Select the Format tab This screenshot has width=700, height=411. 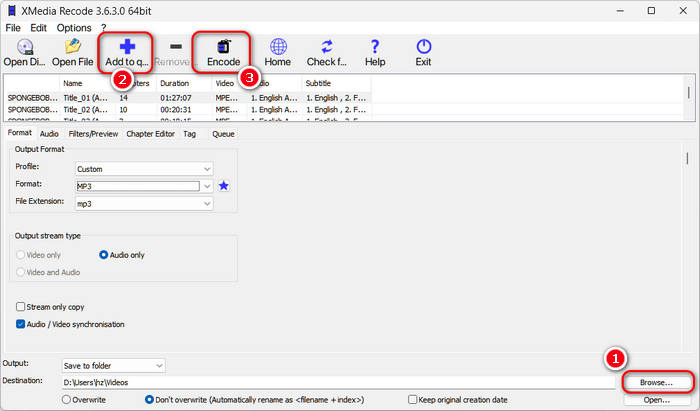point(20,133)
